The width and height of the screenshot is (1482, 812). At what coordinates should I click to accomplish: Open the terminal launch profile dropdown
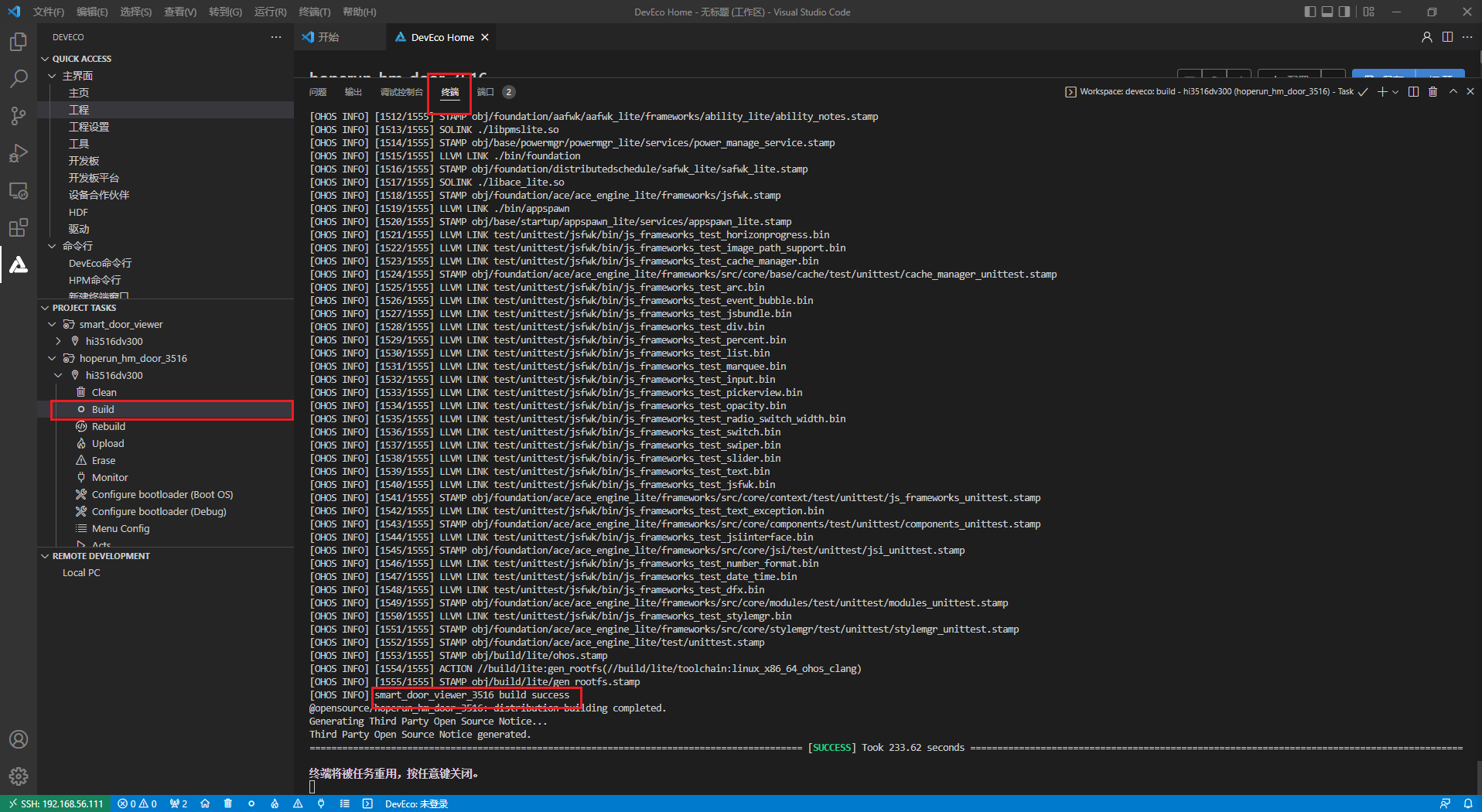(x=1395, y=91)
